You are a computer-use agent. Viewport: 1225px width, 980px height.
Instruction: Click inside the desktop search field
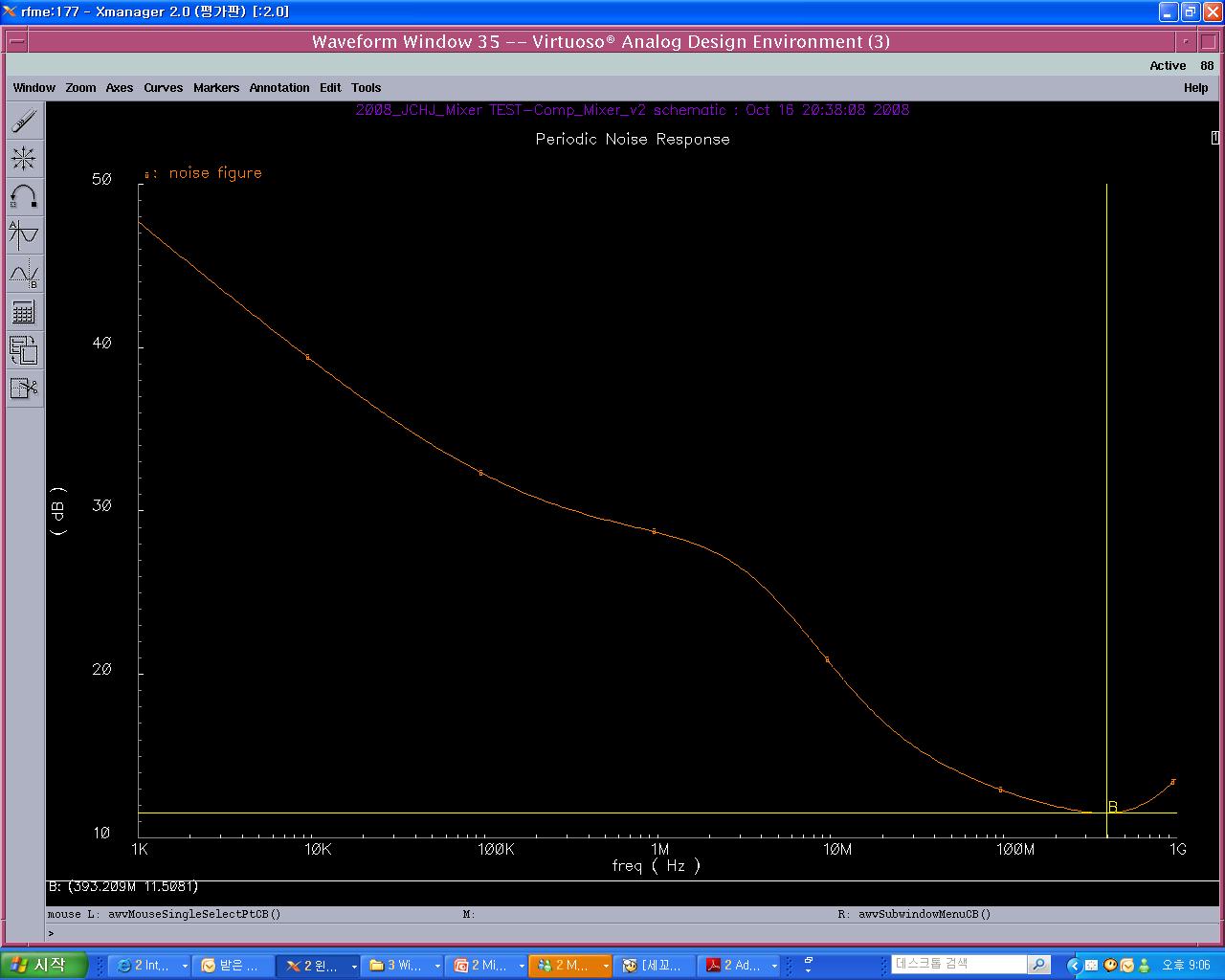[x=957, y=965]
